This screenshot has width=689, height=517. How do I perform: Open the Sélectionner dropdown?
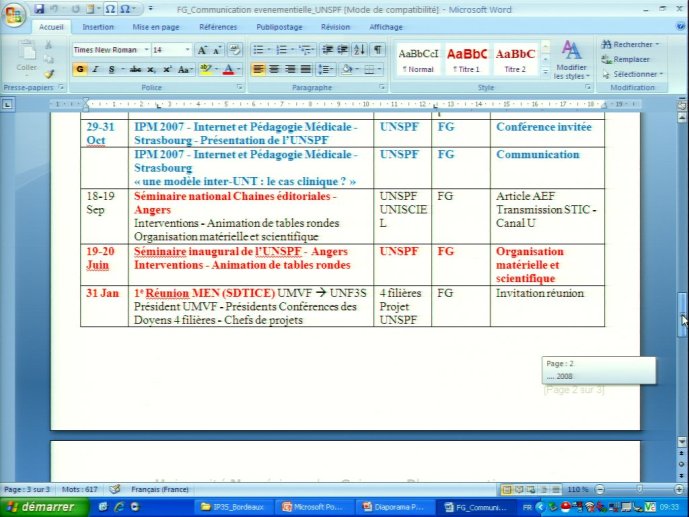pos(633,74)
